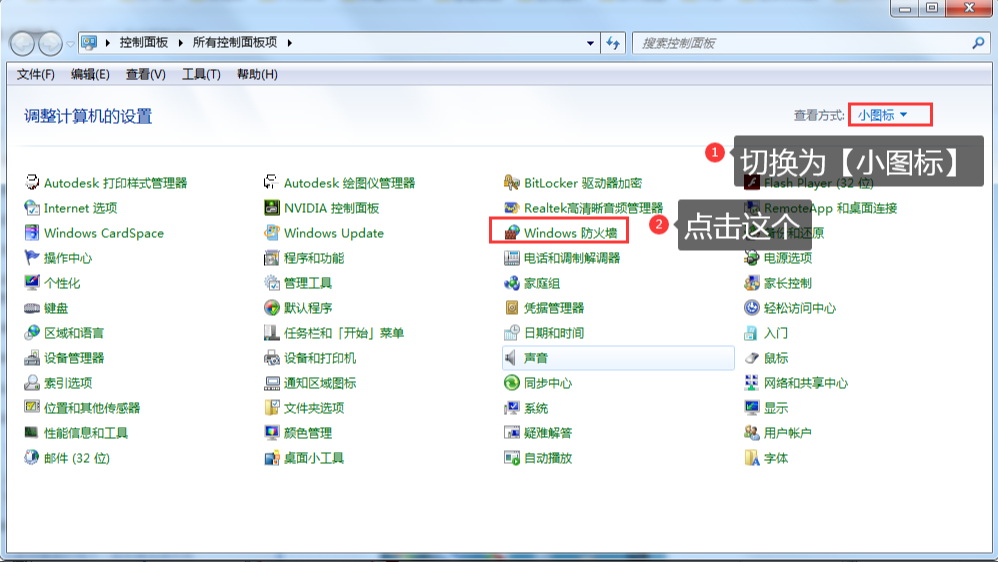Click the 显示 link
The image size is (998, 562).
775,408
